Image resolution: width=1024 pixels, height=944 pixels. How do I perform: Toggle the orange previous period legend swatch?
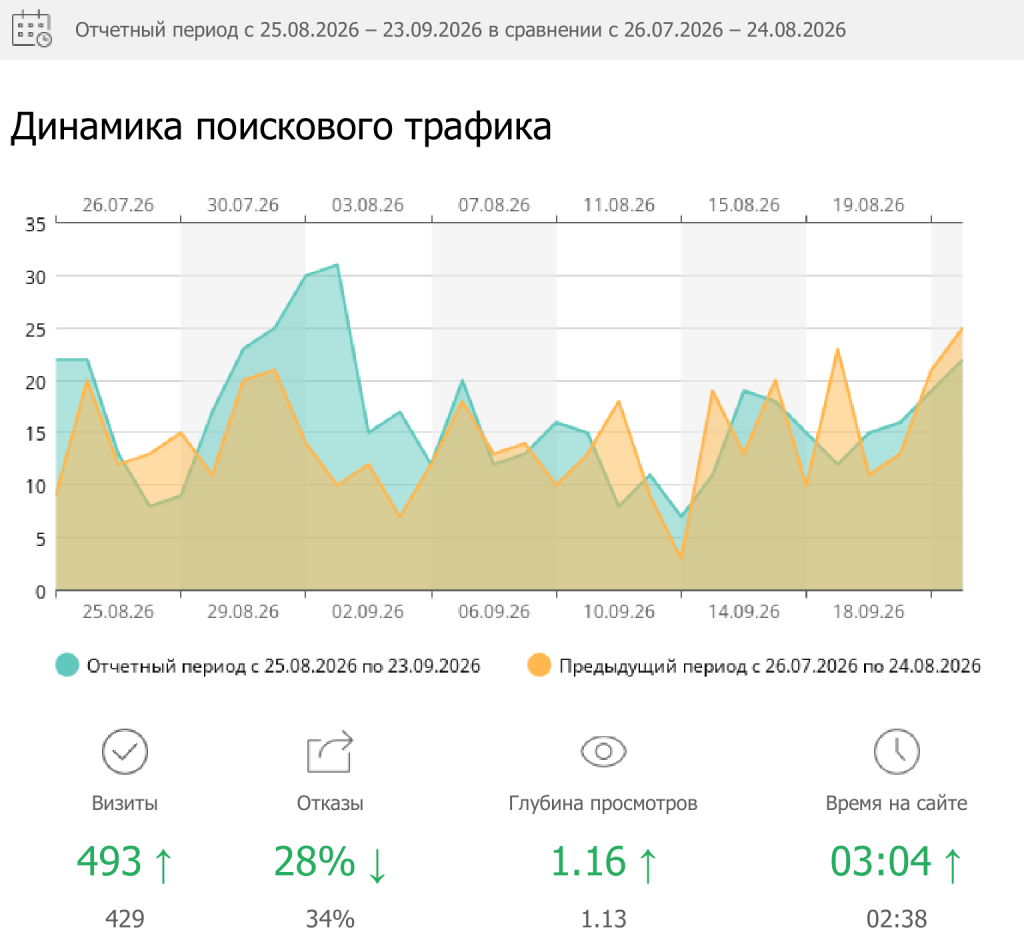click(539, 665)
